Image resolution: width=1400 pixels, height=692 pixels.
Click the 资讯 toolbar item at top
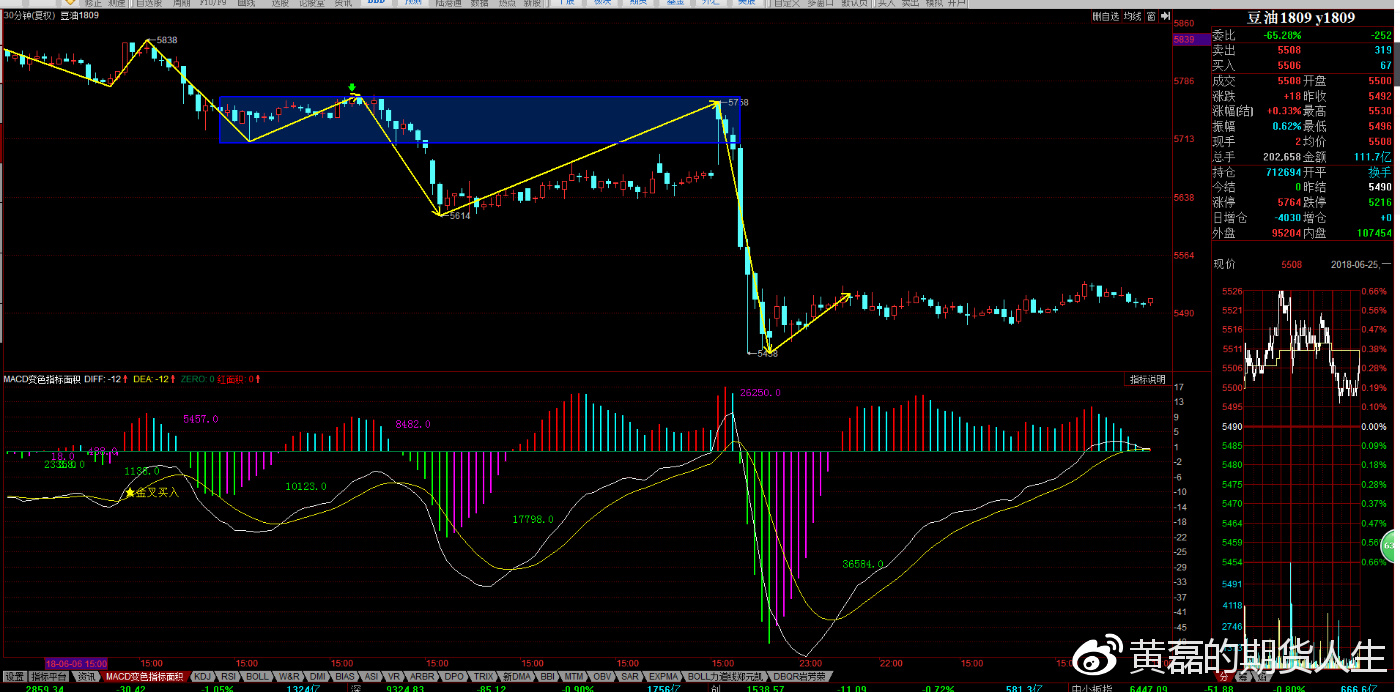point(343,4)
